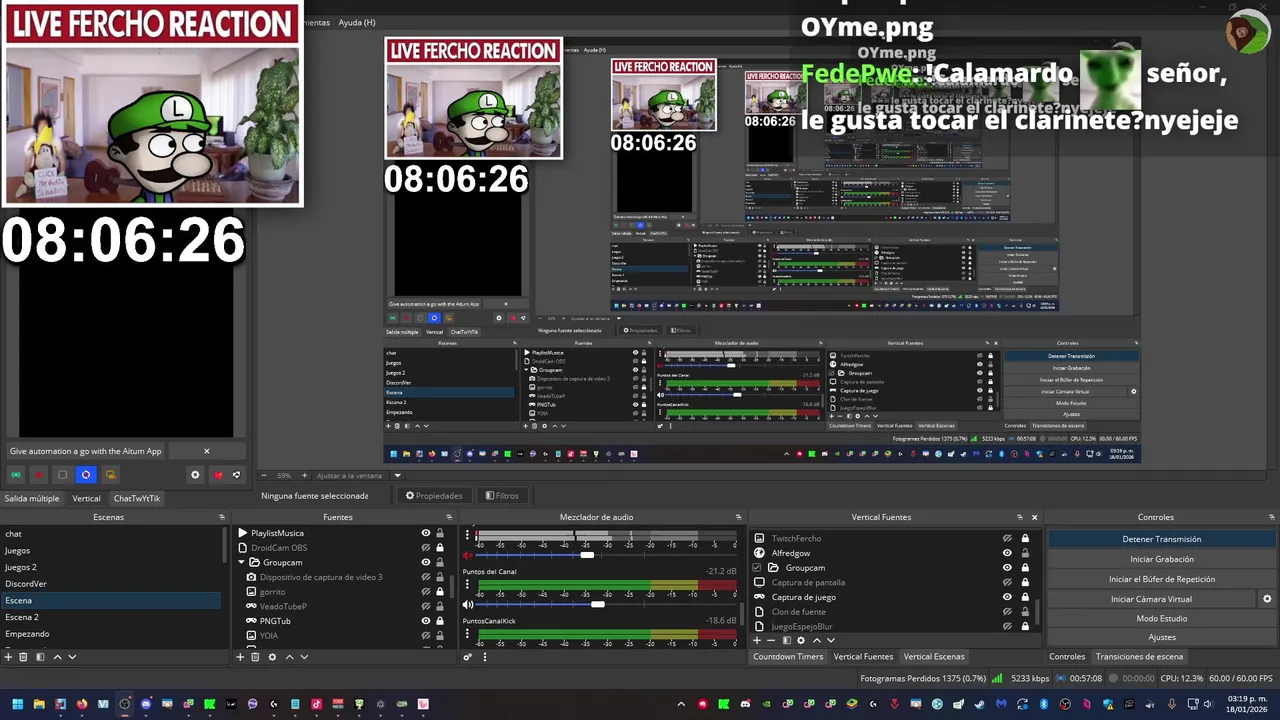The width and height of the screenshot is (1280, 720).
Task: Click the blue circular Aitum icon
Action: click(x=86, y=475)
